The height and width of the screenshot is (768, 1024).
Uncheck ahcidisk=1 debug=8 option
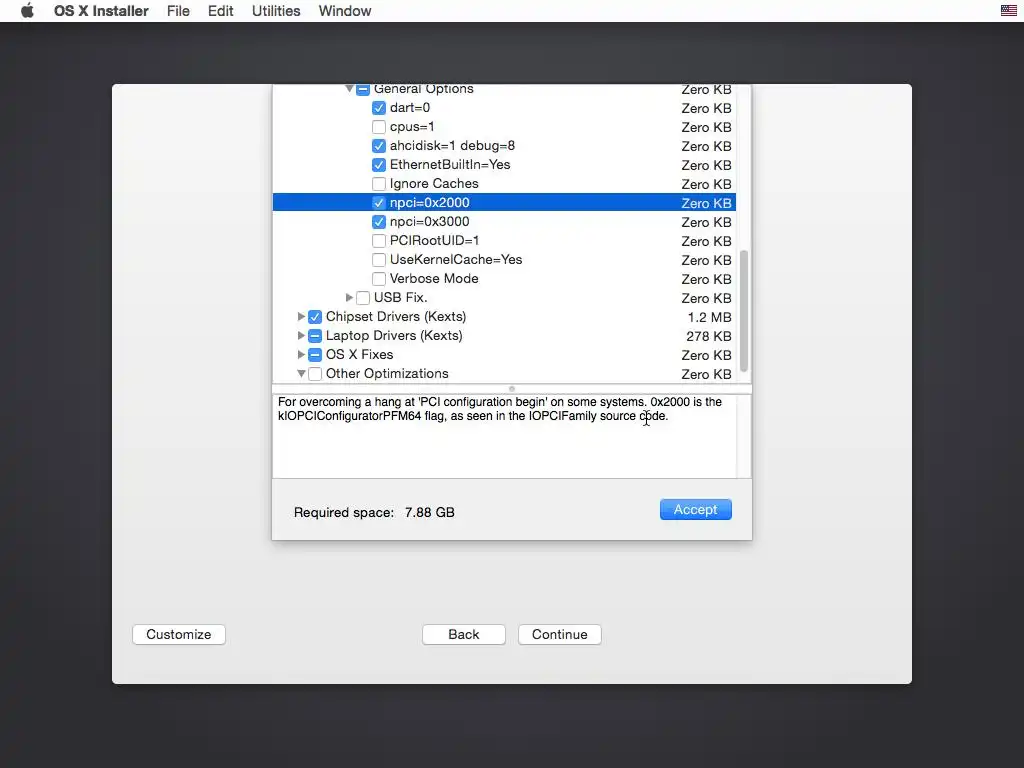pos(379,146)
